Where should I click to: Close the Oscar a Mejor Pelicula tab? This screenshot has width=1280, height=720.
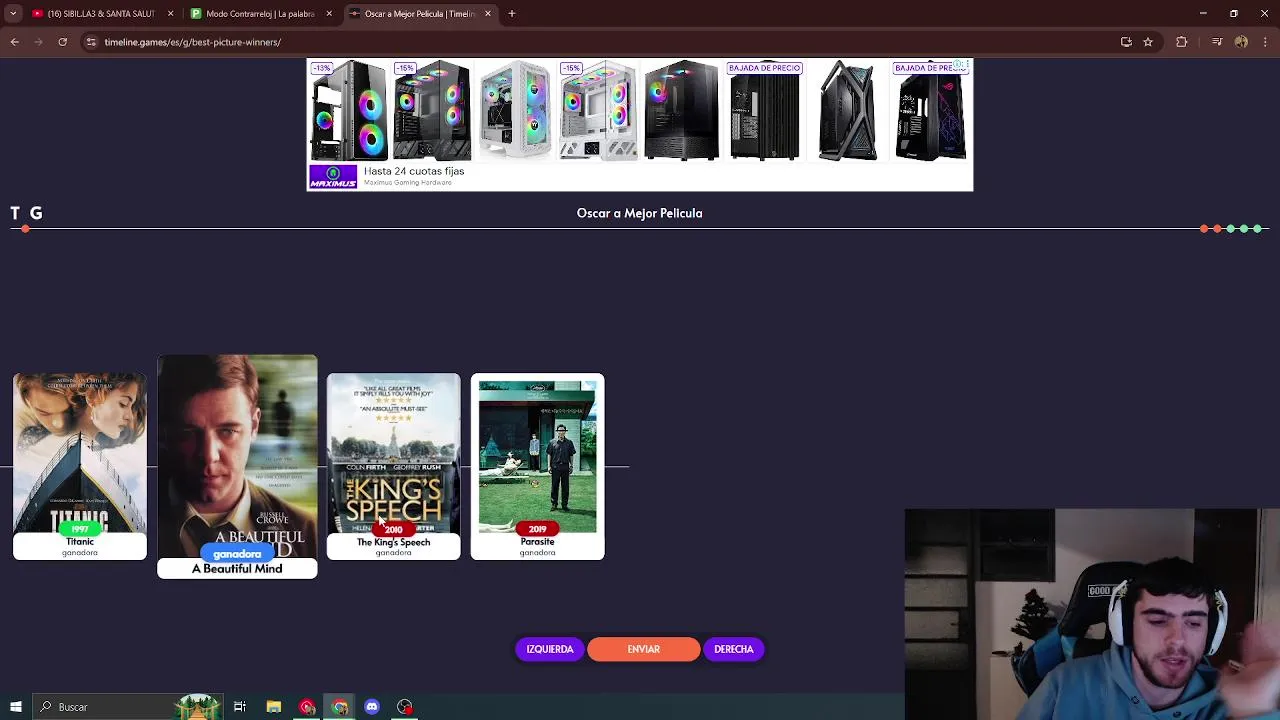[488, 14]
